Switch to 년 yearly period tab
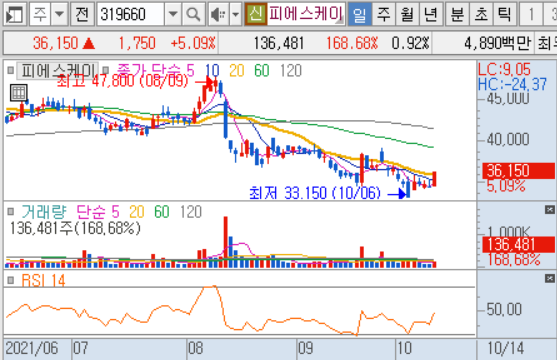This screenshot has width=557, height=360. pyautogui.click(x=431, y=15)
